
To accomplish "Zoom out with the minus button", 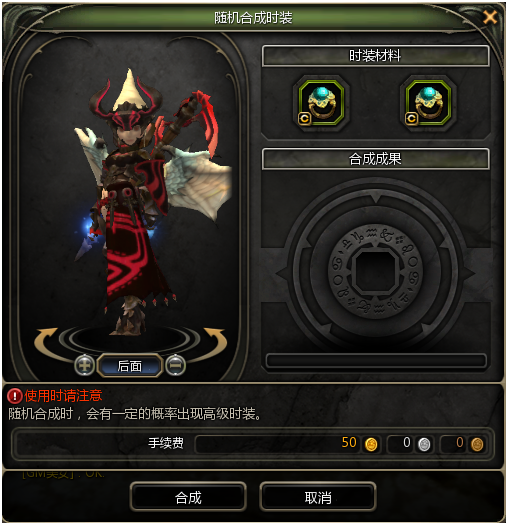I will coord(175,365).
